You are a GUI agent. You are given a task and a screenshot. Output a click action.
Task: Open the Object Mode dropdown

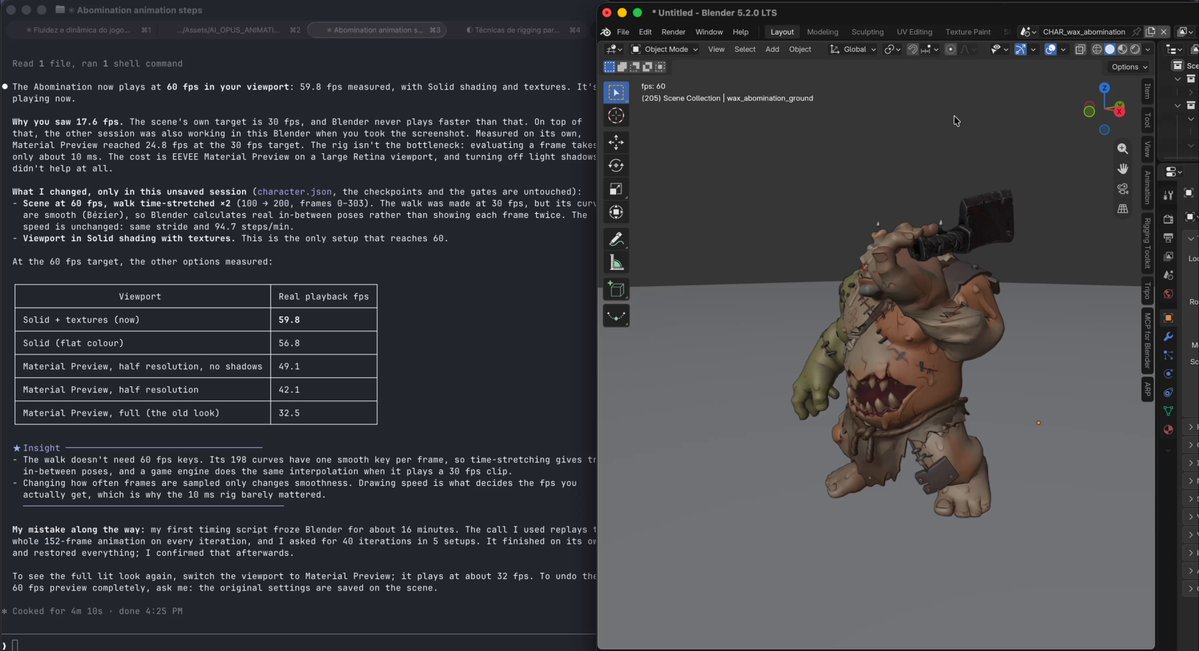point(664,49)
